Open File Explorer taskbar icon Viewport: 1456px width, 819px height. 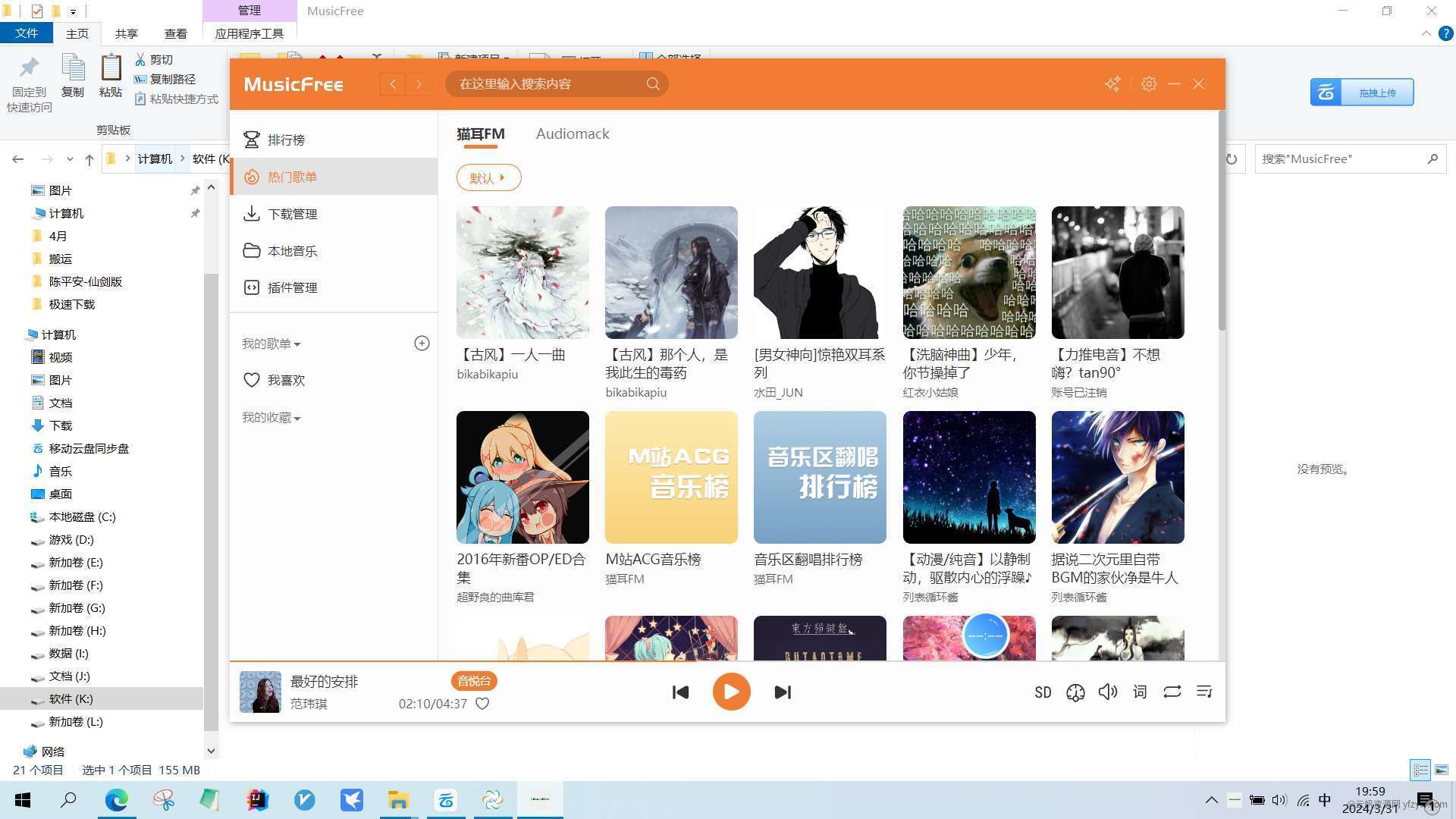pyautogui.click(x=398, y=799)
